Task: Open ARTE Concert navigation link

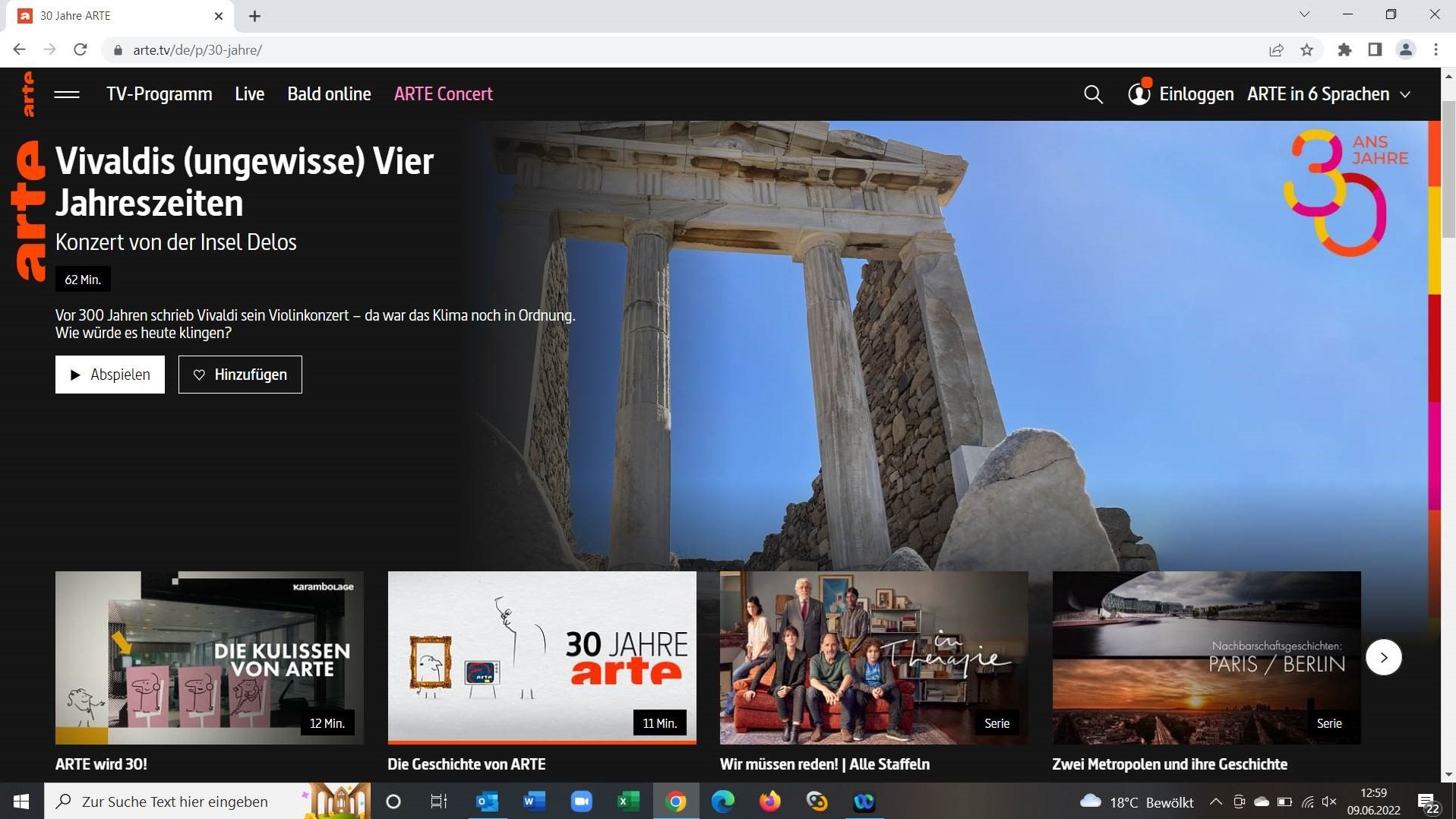Action: pyautogui.click(x=443, y=94)
